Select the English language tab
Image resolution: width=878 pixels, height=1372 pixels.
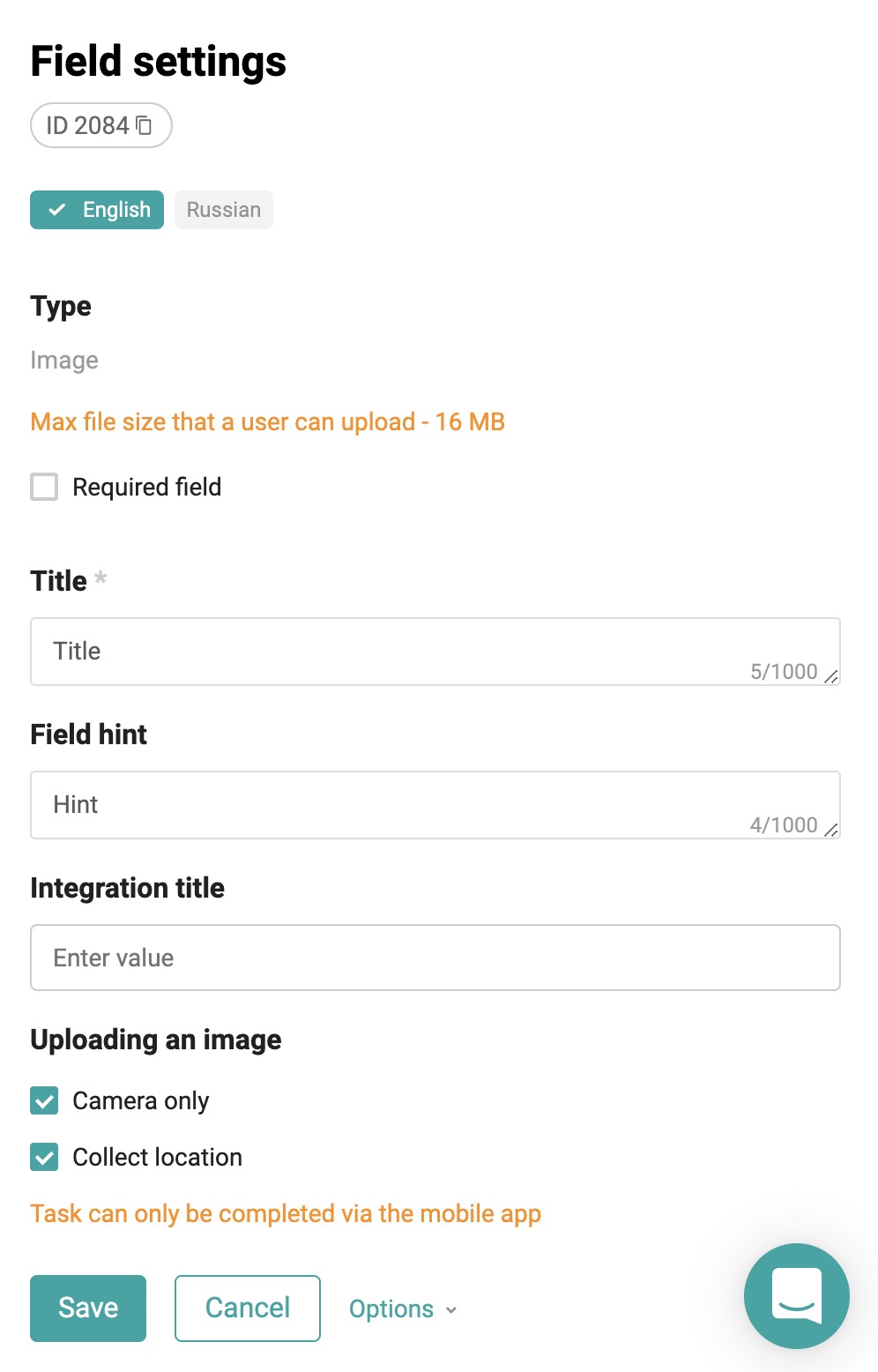(x=97, y=210)
